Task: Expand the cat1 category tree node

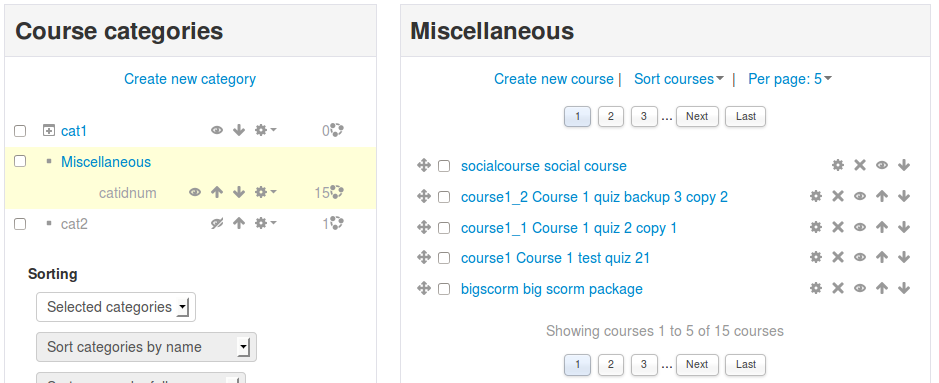Action: (49, 130)
